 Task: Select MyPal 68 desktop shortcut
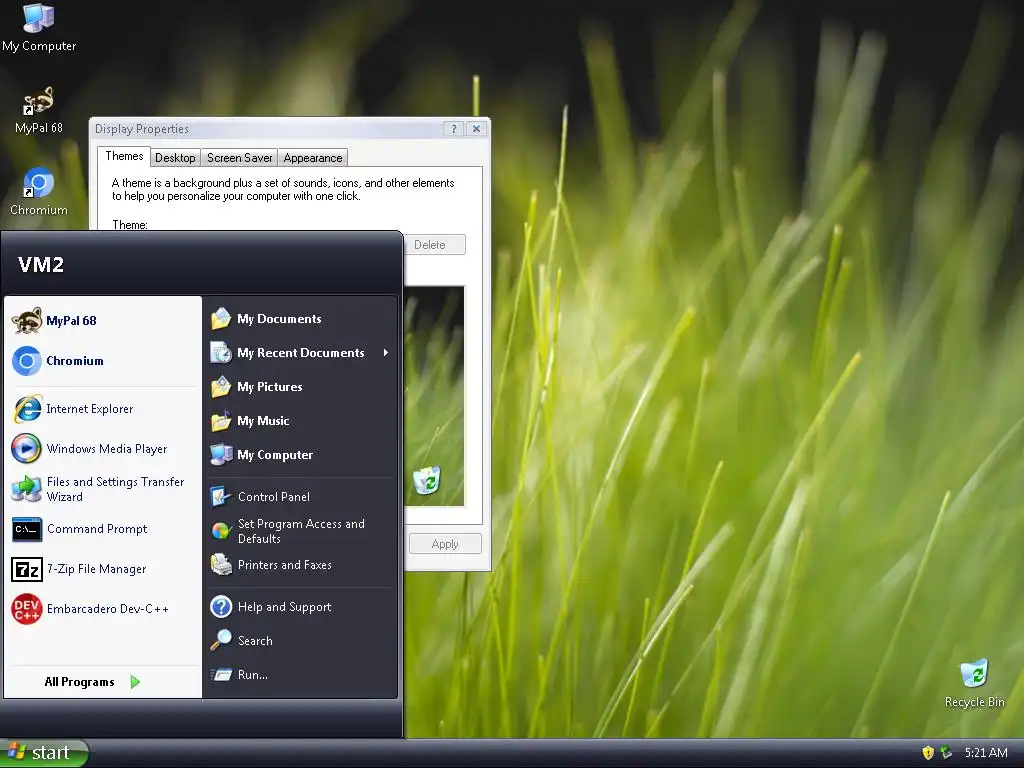pos(39,110)
